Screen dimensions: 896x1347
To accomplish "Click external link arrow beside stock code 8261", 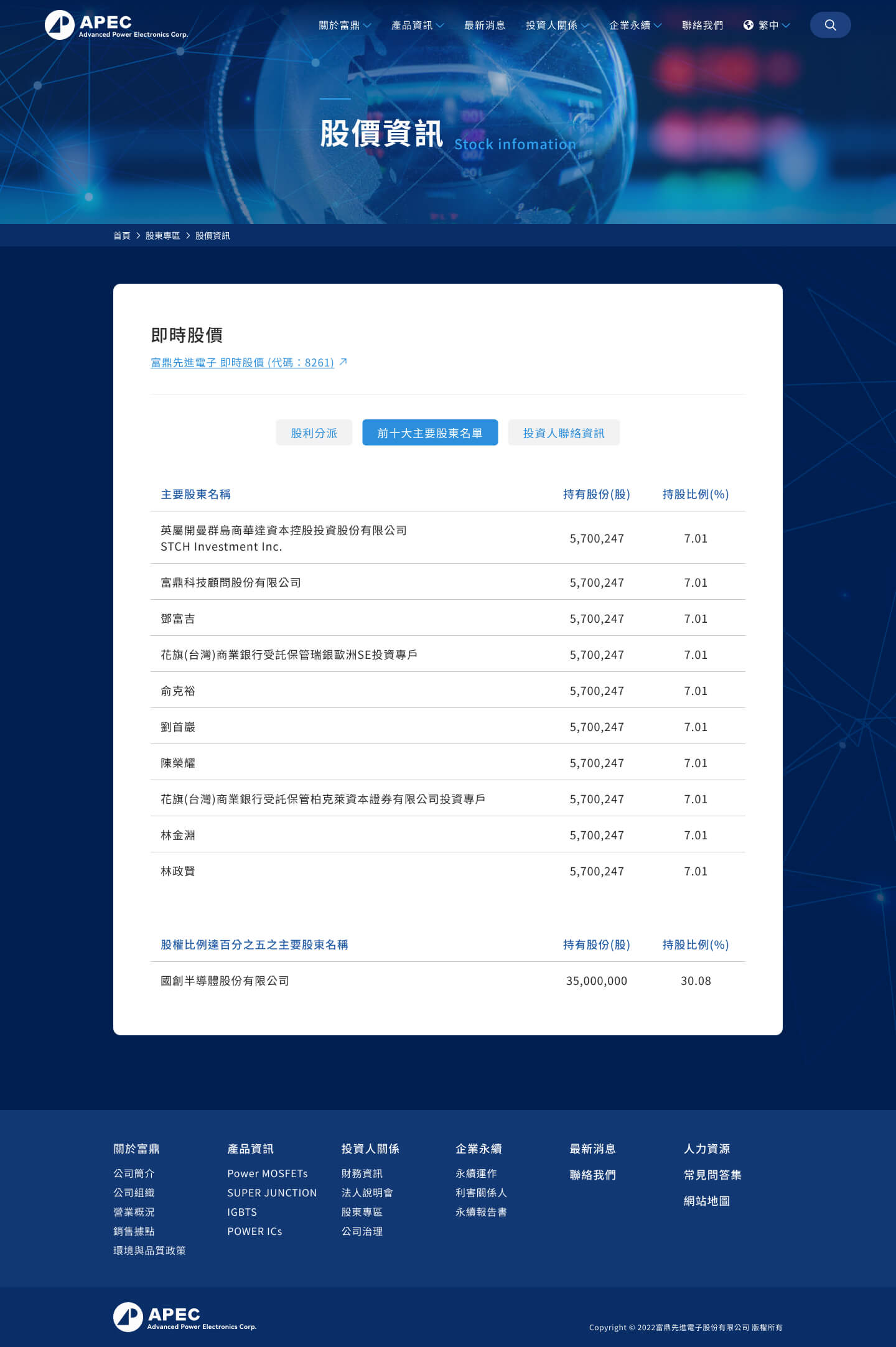I will pyautogui.click(x=343, y=361).
